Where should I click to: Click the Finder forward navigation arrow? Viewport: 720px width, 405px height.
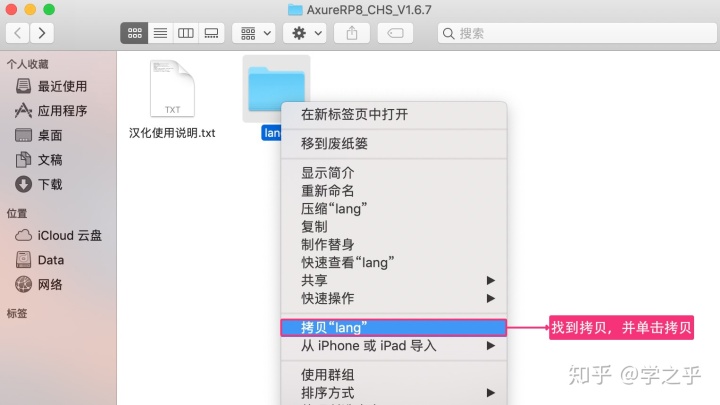[x=42, y=33]
